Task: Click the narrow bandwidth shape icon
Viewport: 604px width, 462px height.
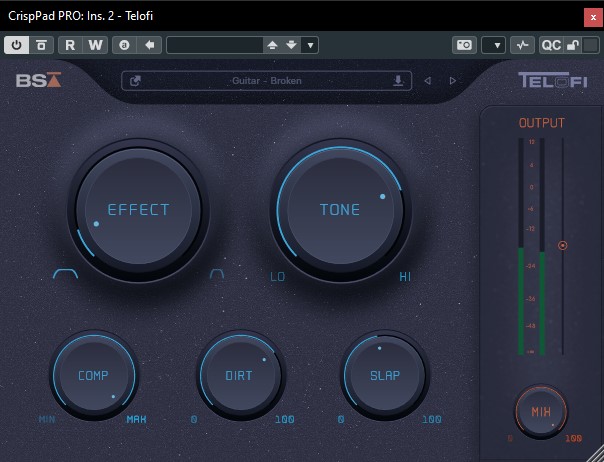Action: (217, 274)
